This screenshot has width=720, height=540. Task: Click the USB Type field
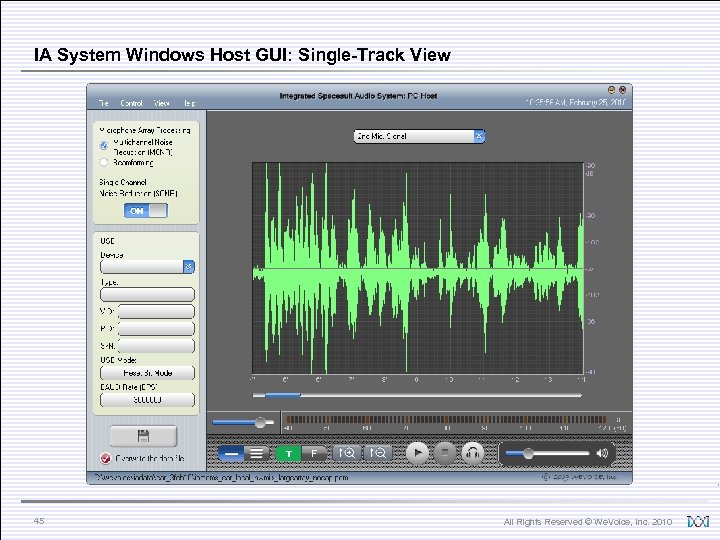coord(147,294)
